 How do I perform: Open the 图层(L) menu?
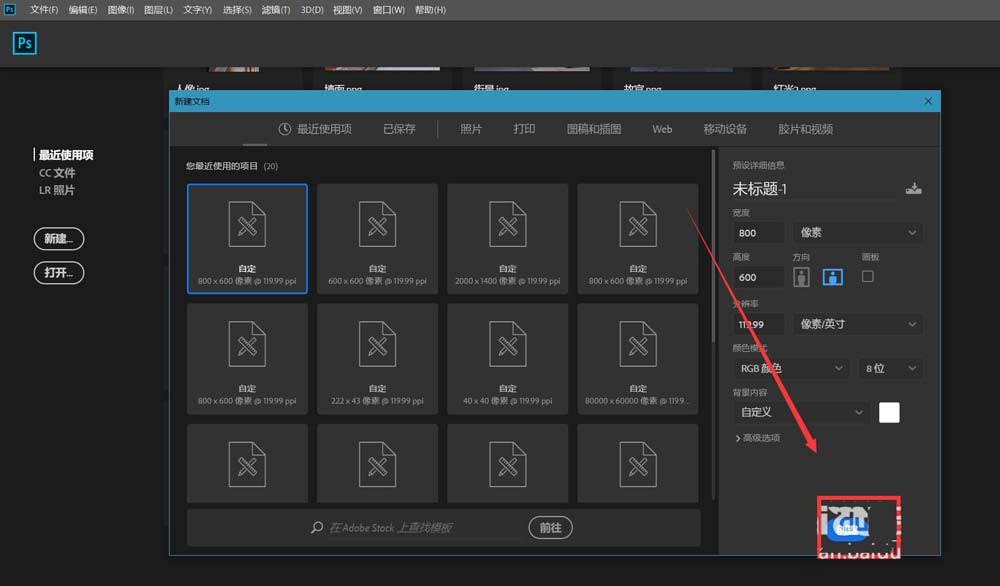click(x=158, y=10)
